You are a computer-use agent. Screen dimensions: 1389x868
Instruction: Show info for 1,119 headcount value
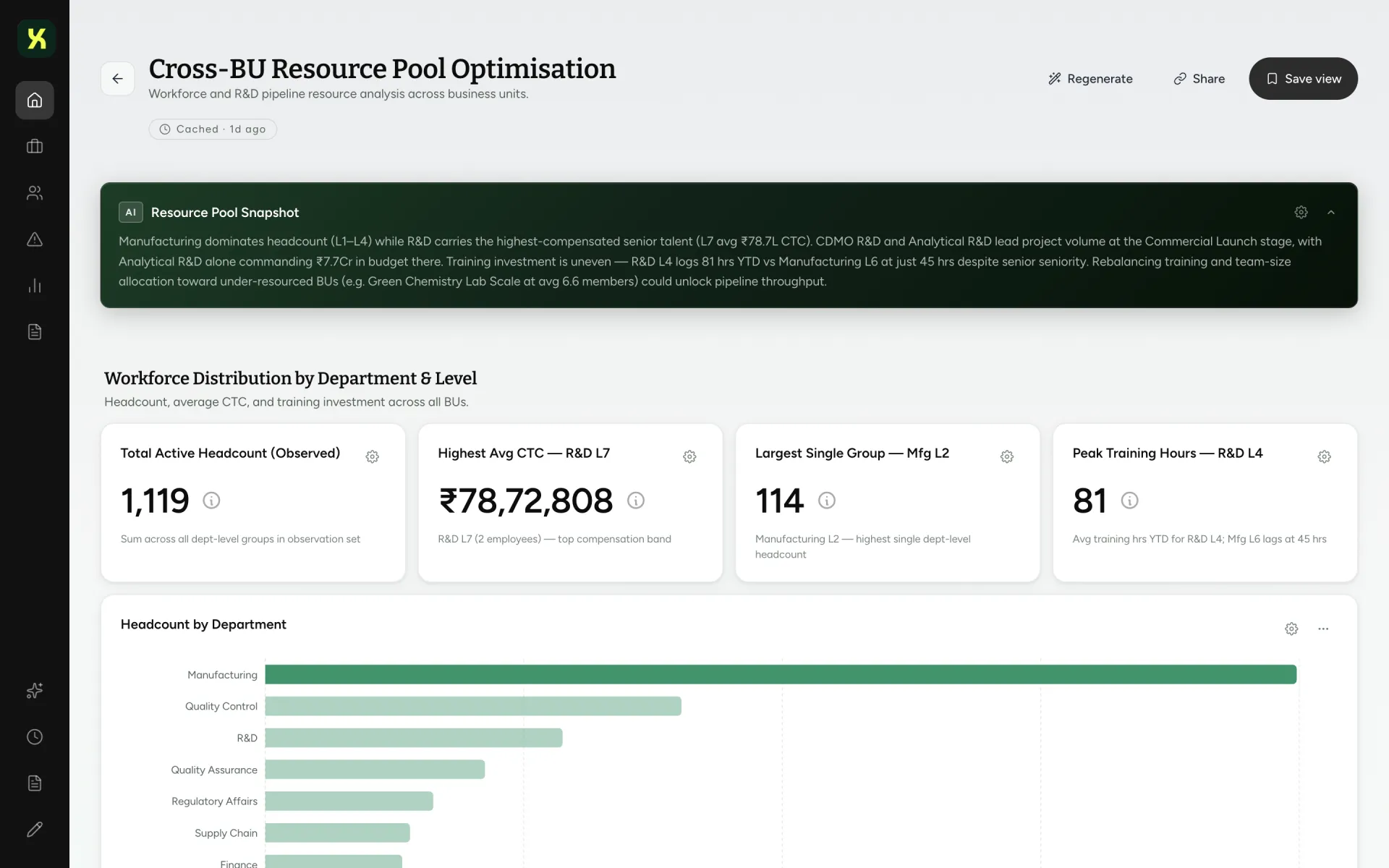click(x=211, y=501)
